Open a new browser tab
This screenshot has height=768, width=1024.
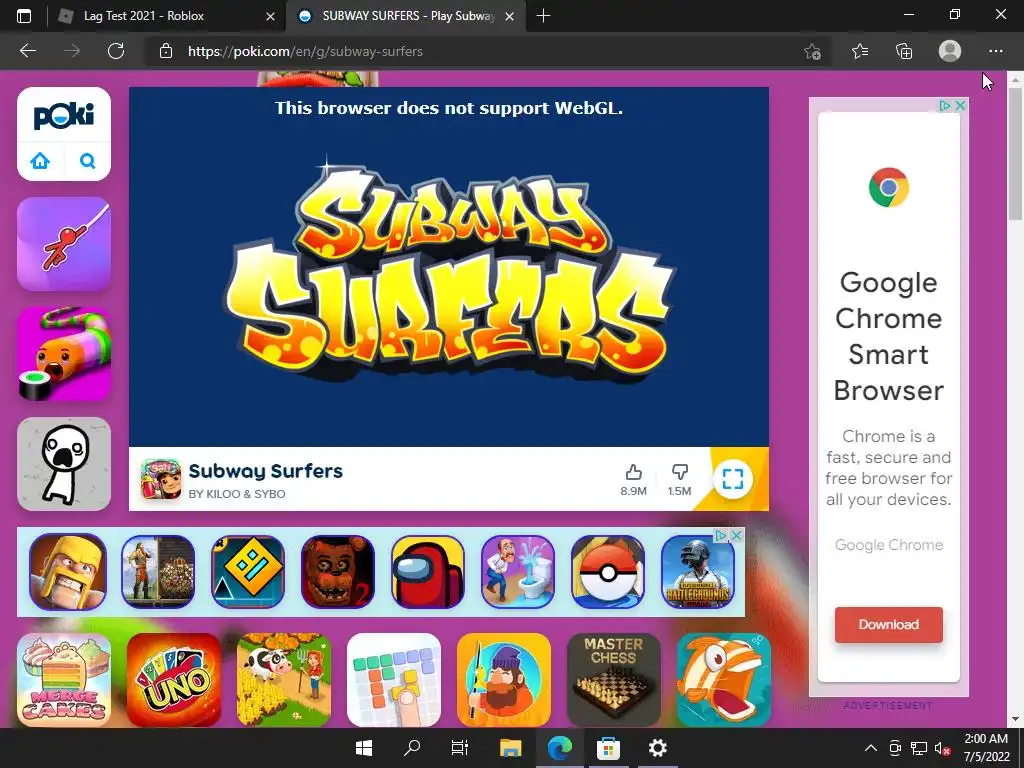point(543,16)
